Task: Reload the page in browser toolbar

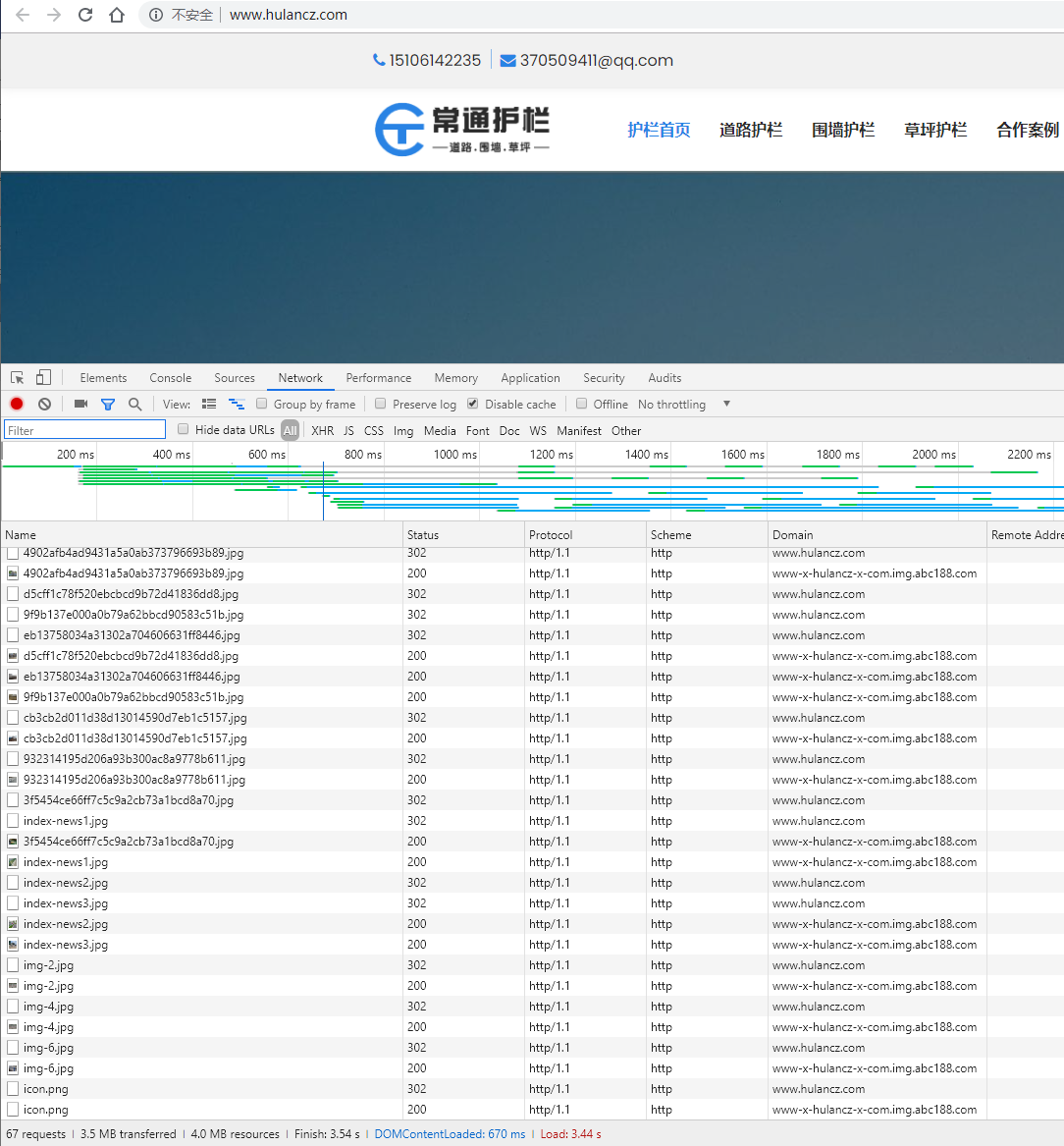Action: pyautogui.click(x=85, y=15)
